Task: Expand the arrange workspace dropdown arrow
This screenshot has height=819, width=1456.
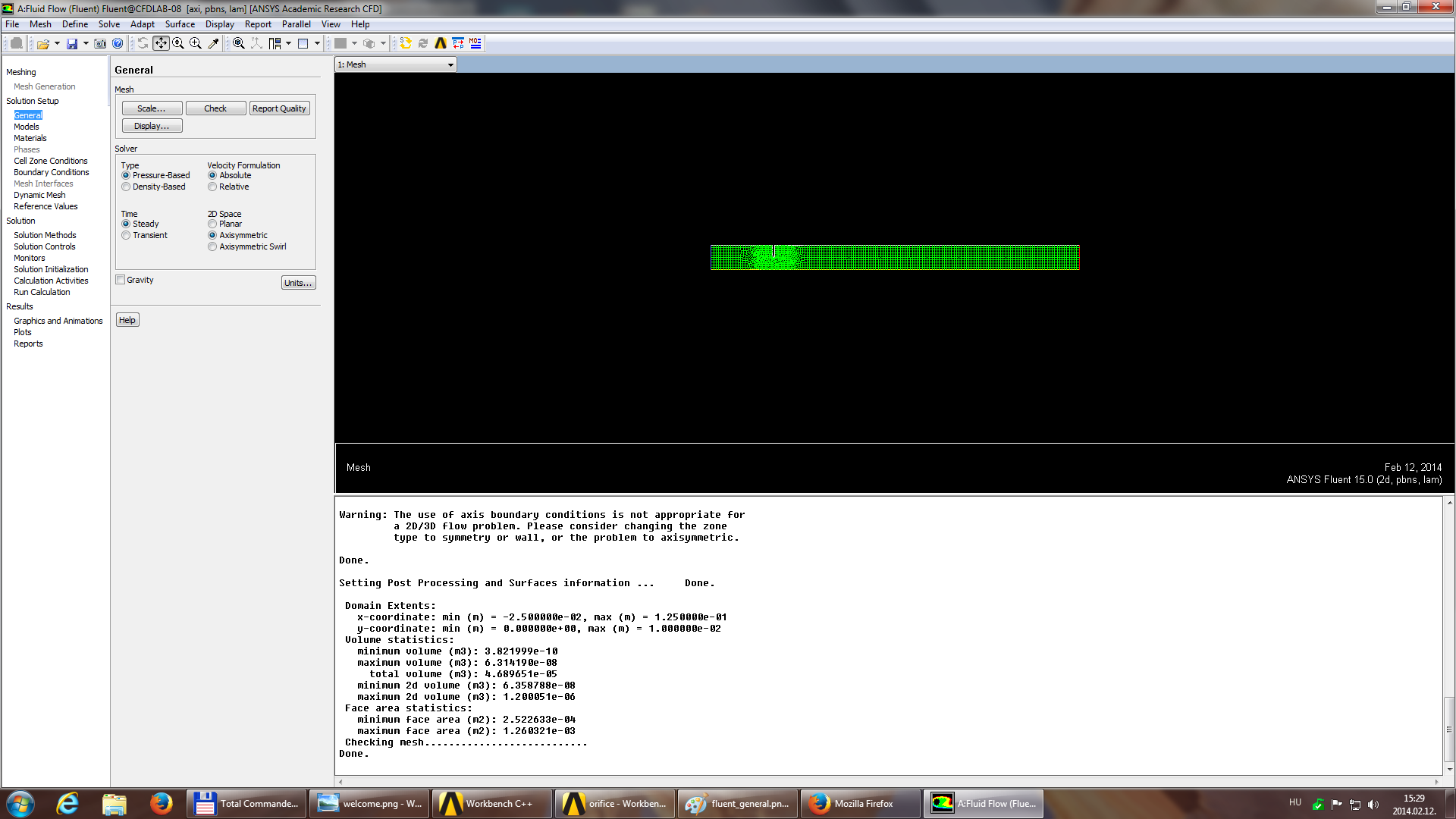Action: tap(288, 43)
